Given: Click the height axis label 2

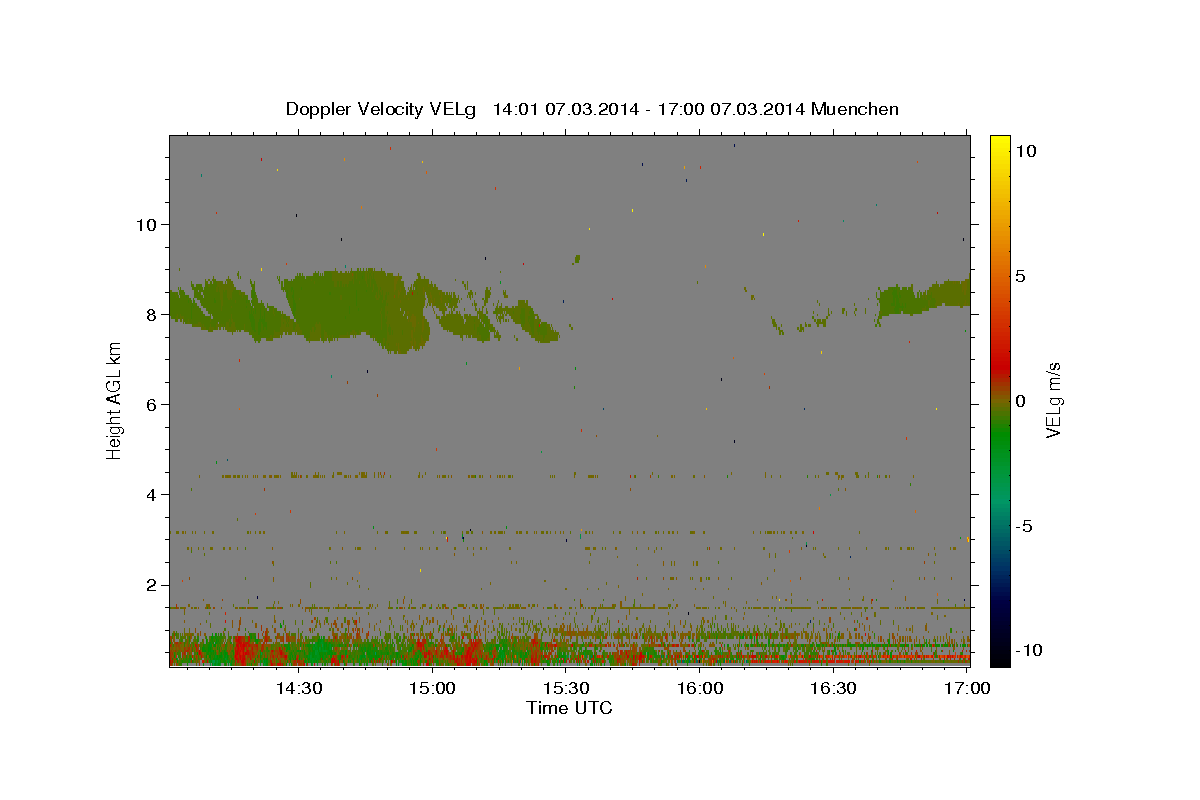Looking at the screenshot, I should point(150,585).
